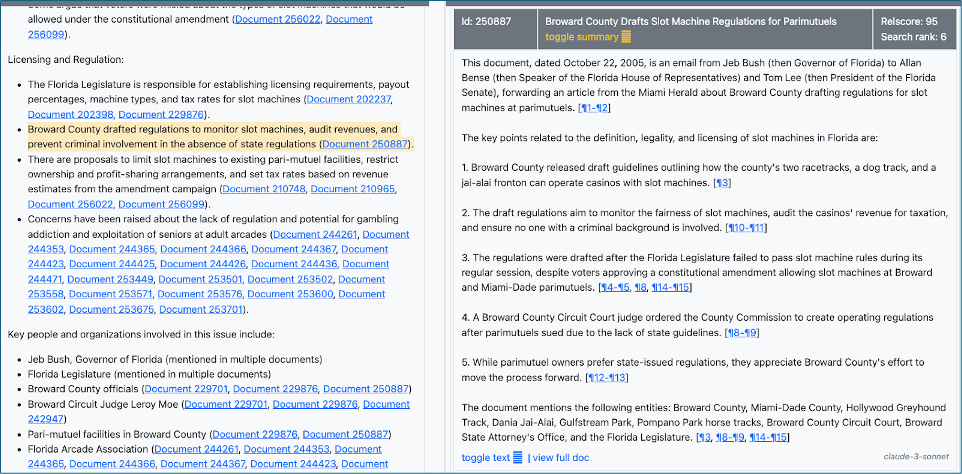Click the highlighted Broward County regulations sentence

point(200,130)
